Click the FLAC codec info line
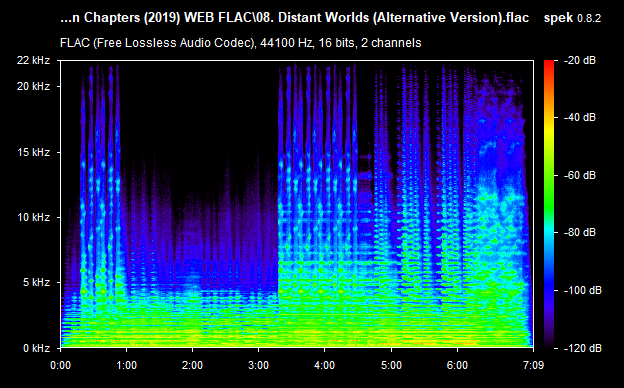 (x=240, y=43)
